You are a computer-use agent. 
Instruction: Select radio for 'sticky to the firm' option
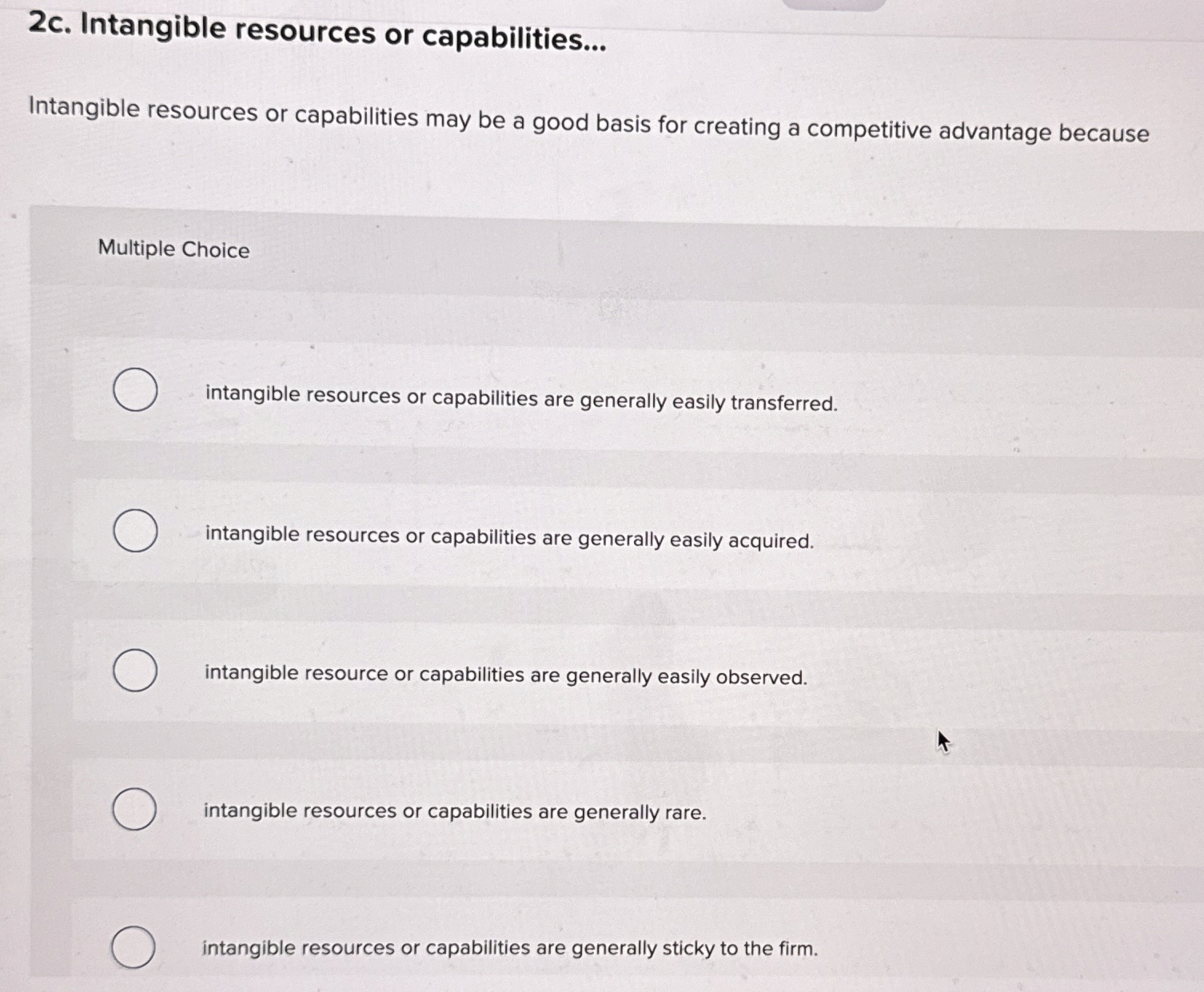click(x=134, y=948)
